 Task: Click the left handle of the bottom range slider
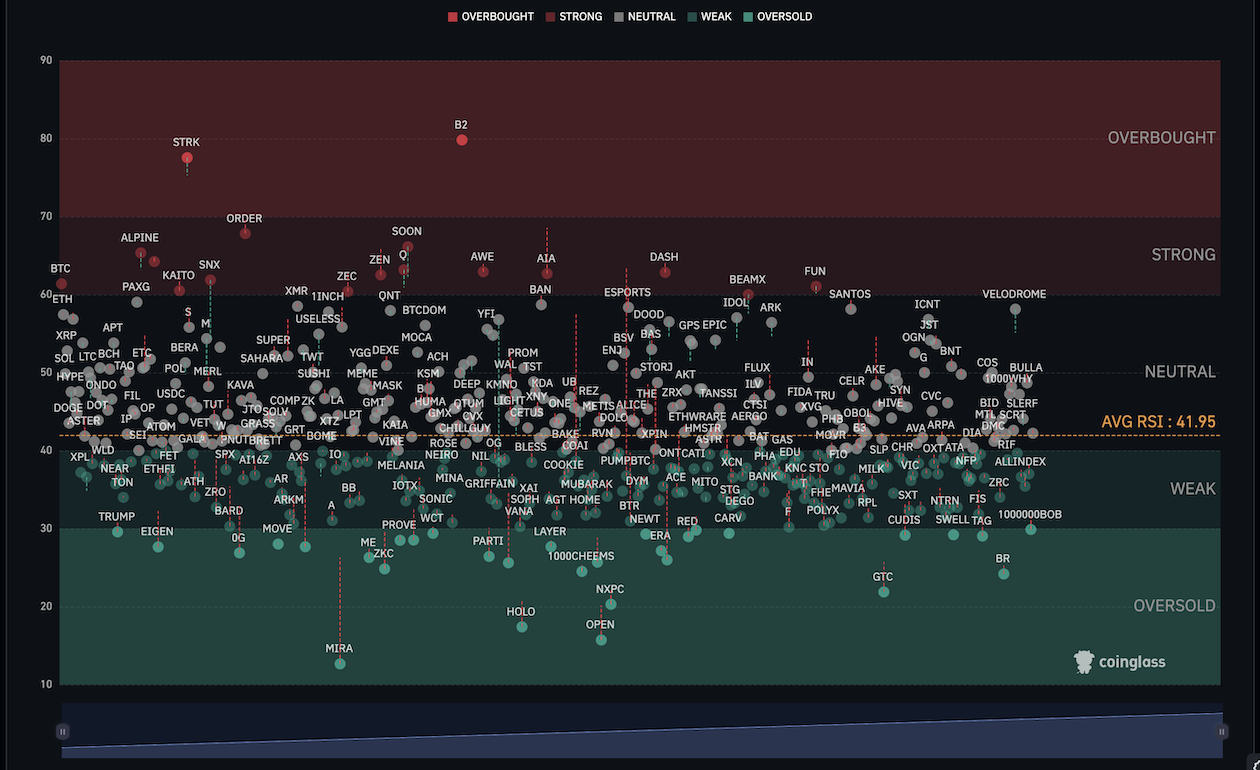(x=63, y=731)
